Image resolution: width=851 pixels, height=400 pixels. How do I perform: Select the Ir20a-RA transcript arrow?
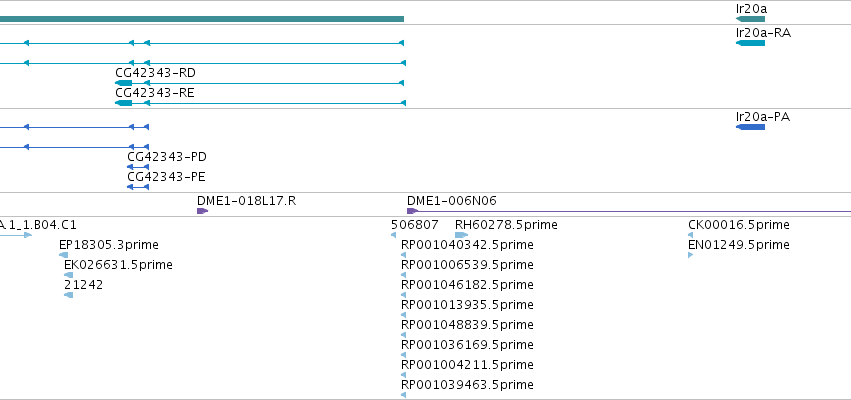(750, 43)
